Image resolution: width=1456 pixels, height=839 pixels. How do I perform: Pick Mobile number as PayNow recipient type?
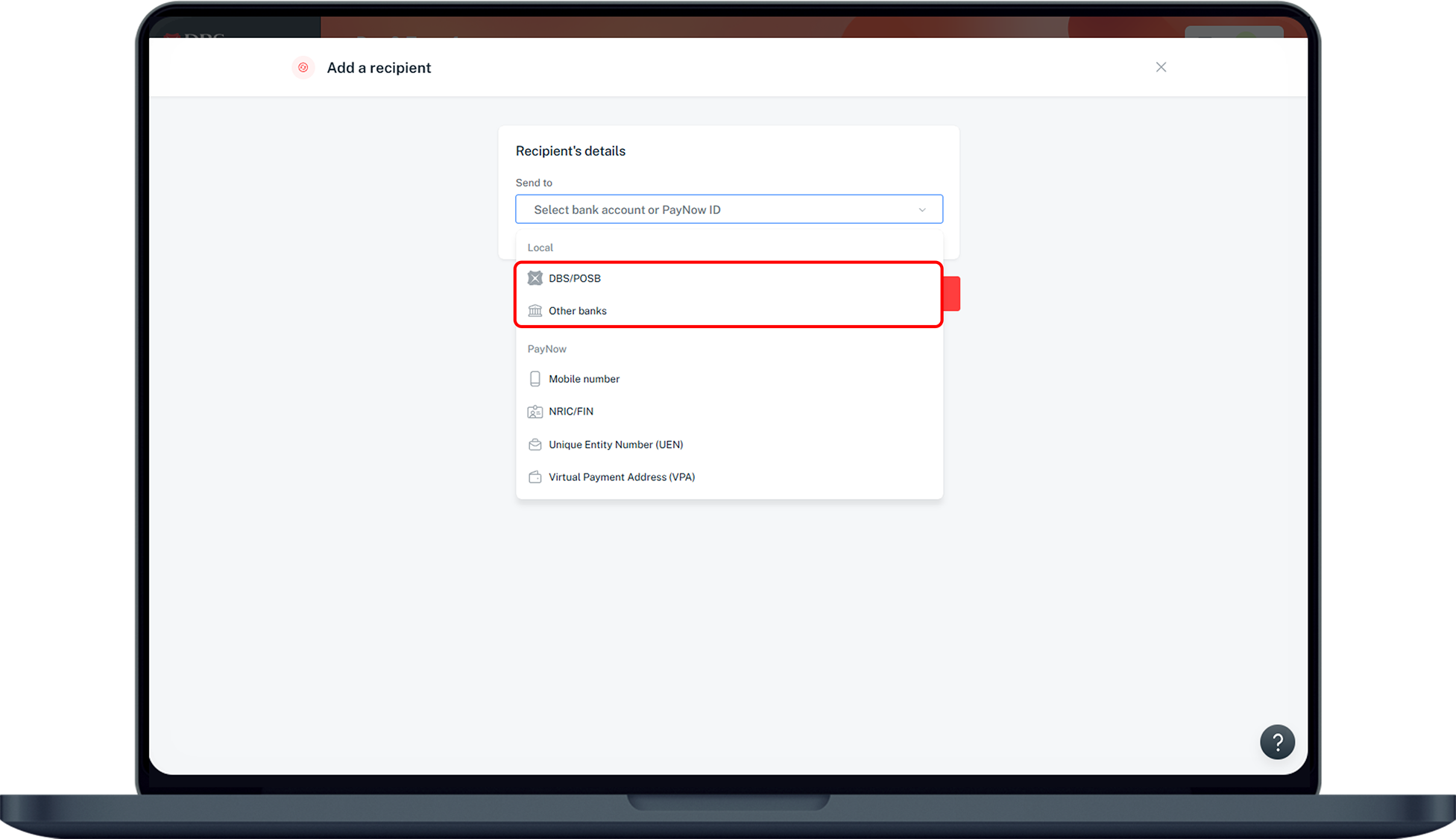point(584,379)
